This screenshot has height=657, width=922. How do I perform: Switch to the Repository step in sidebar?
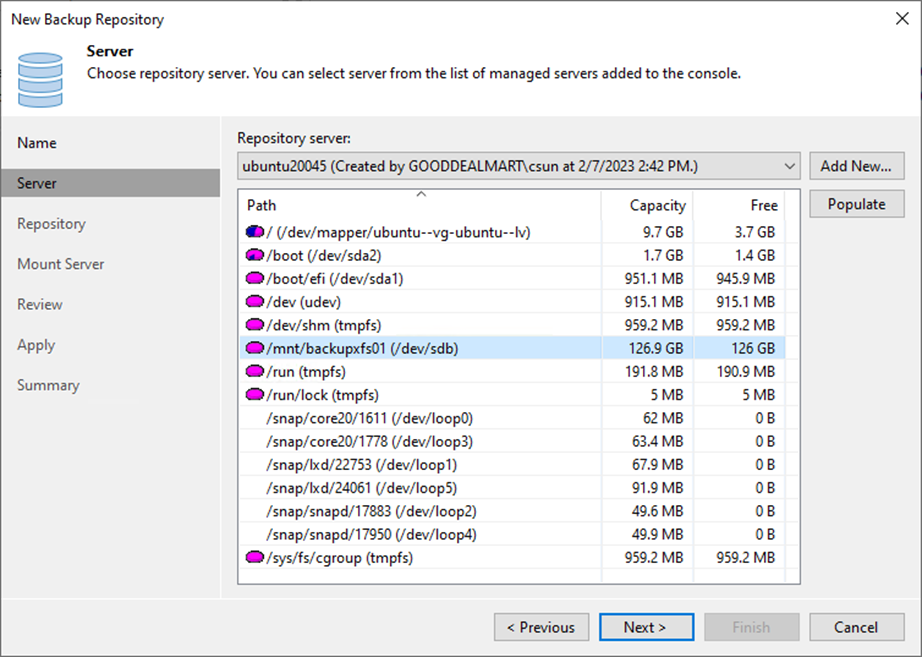coord(51,224)
